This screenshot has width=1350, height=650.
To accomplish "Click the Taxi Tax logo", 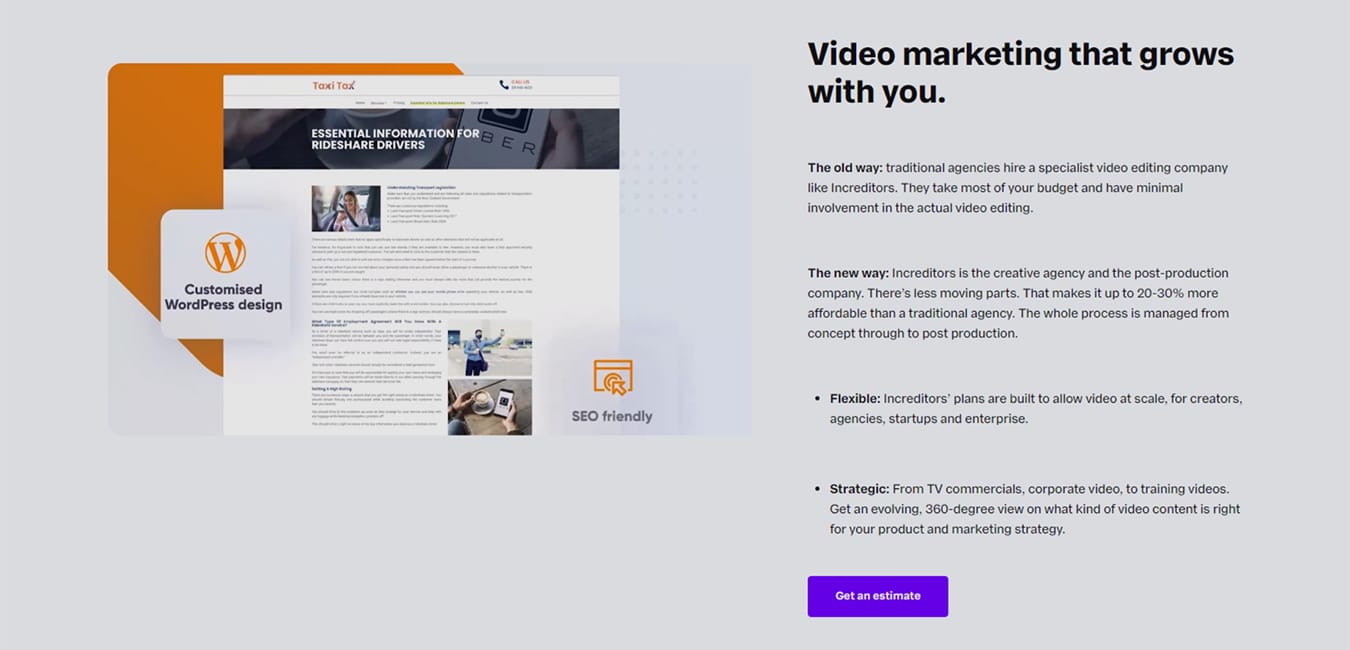I will [333, 86].
